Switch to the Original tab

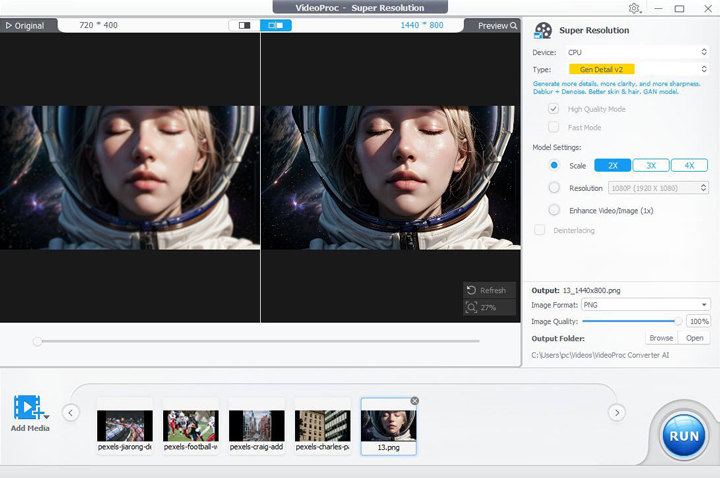pos(25,25)
